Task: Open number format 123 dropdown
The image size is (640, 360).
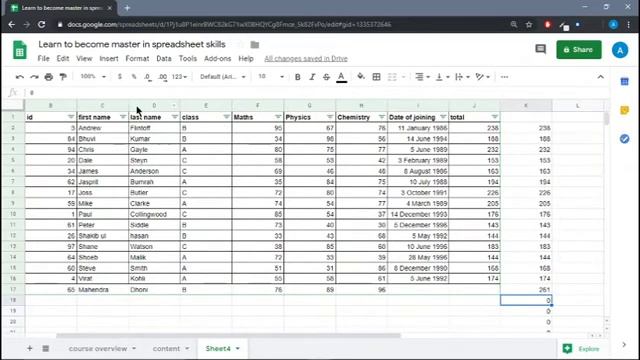Action: pos(179,77)
